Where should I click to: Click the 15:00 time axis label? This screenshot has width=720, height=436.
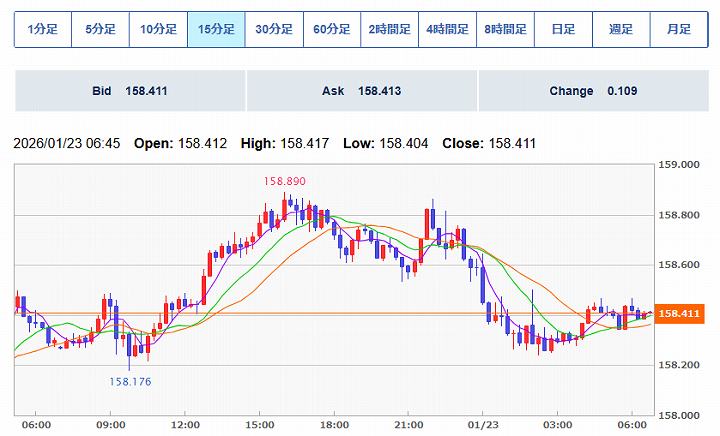click(x=260, y=425)
